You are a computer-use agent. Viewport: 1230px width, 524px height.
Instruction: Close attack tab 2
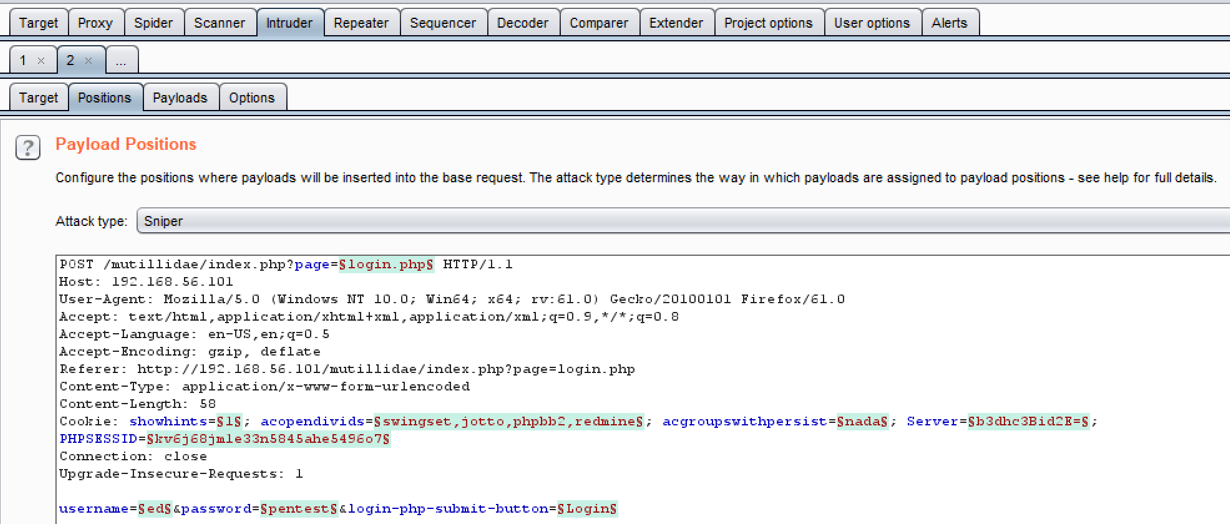pos(88,61)
